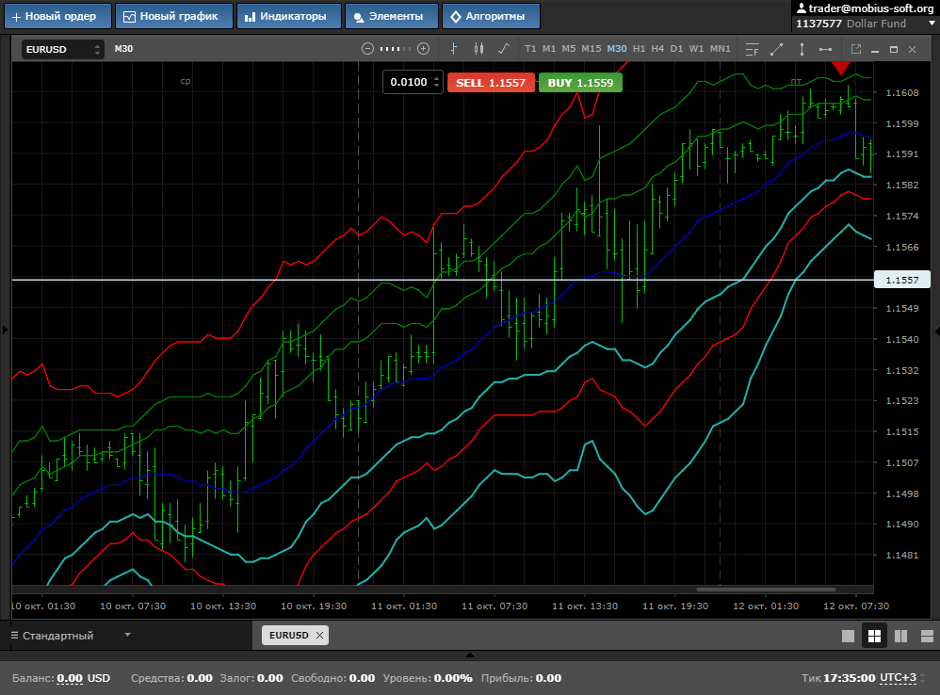The width and height of the screenshot is (940, 695).
Task: Select the four-grid chart layout icon
Action: click(x=875, y=636)
